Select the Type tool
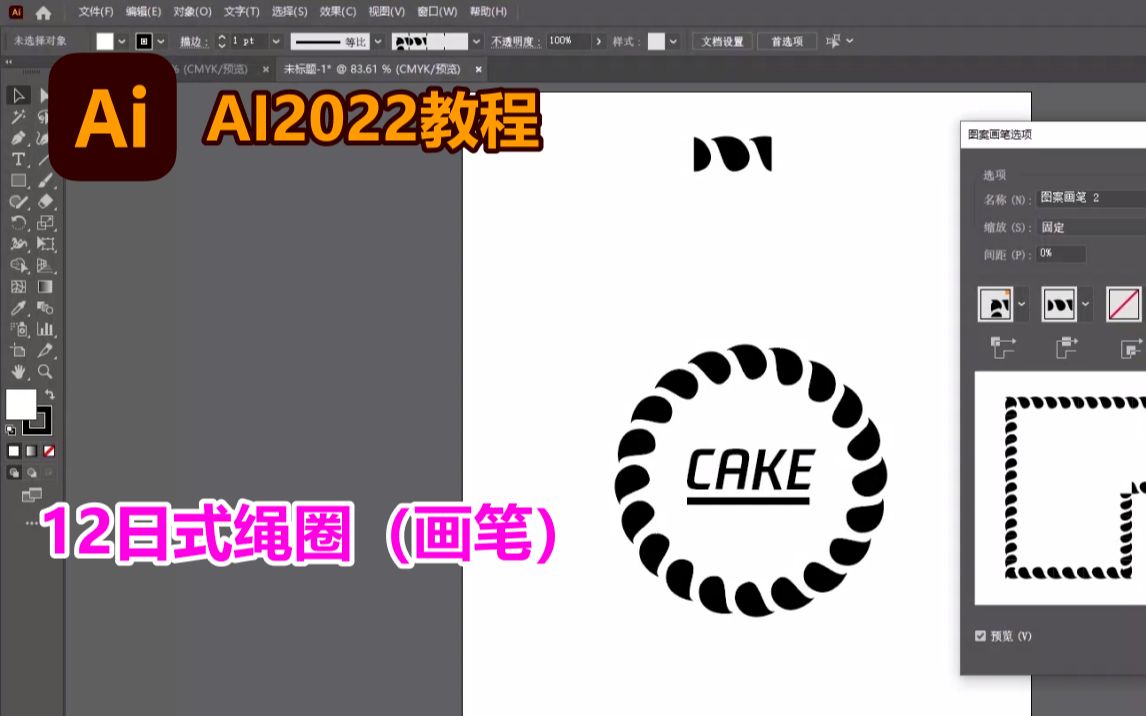 (18, 158)
